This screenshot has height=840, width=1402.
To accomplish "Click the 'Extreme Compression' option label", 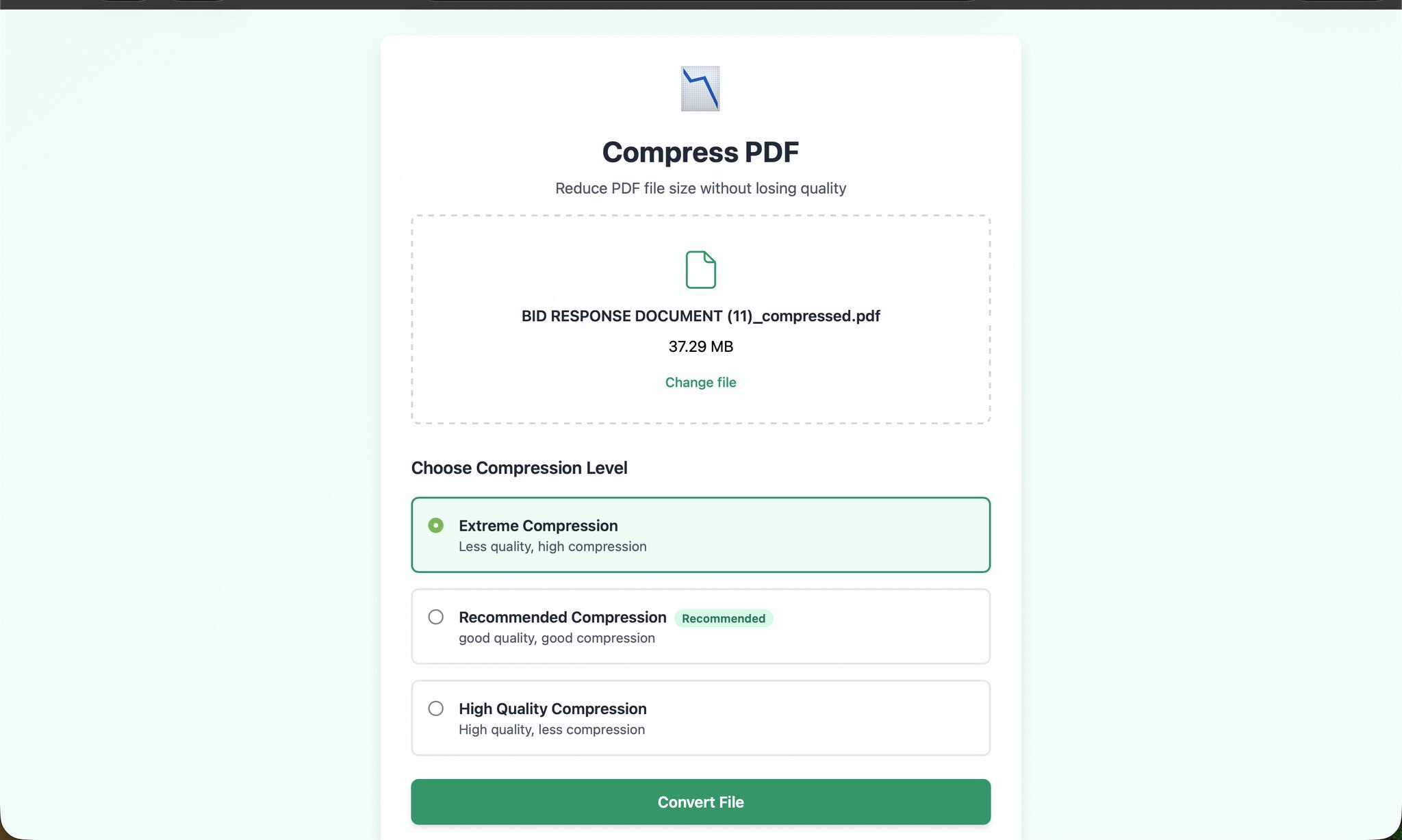I will pos(538,525).
